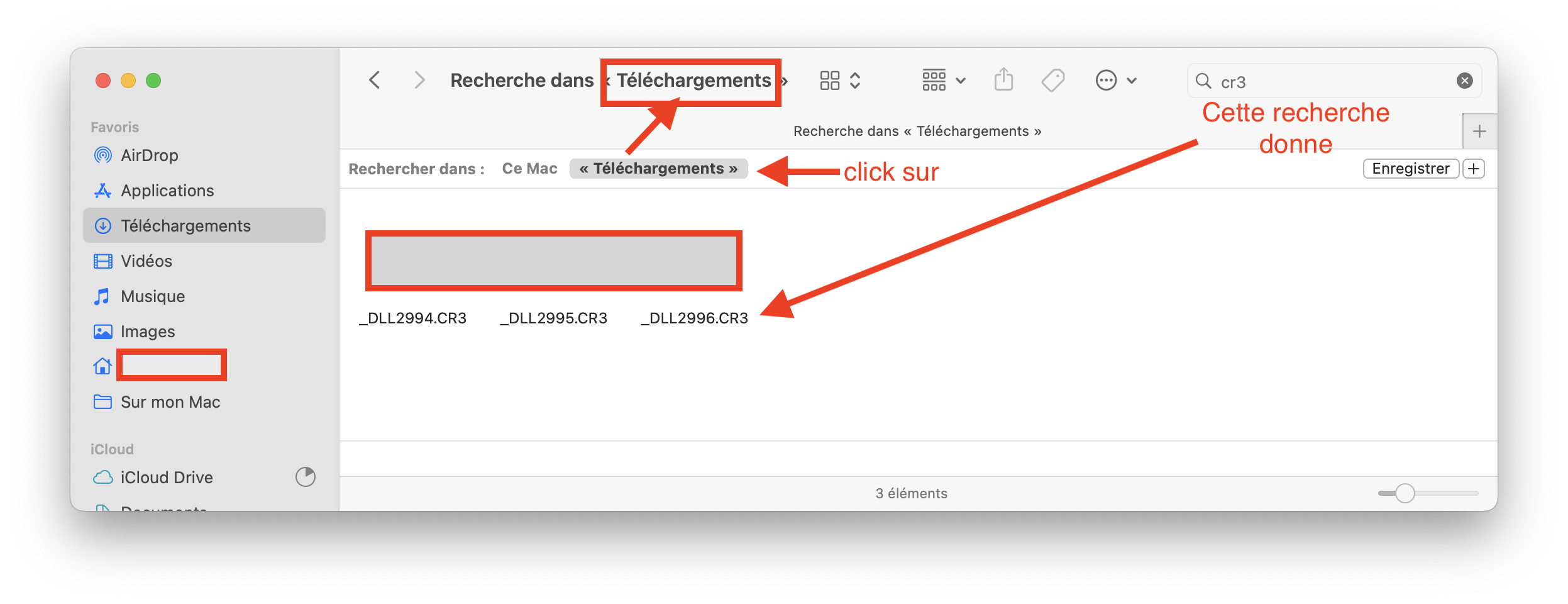Viewport: 1568px width, 604px height.
Task: Open the Share toolbar icon
Action: 1003,80
